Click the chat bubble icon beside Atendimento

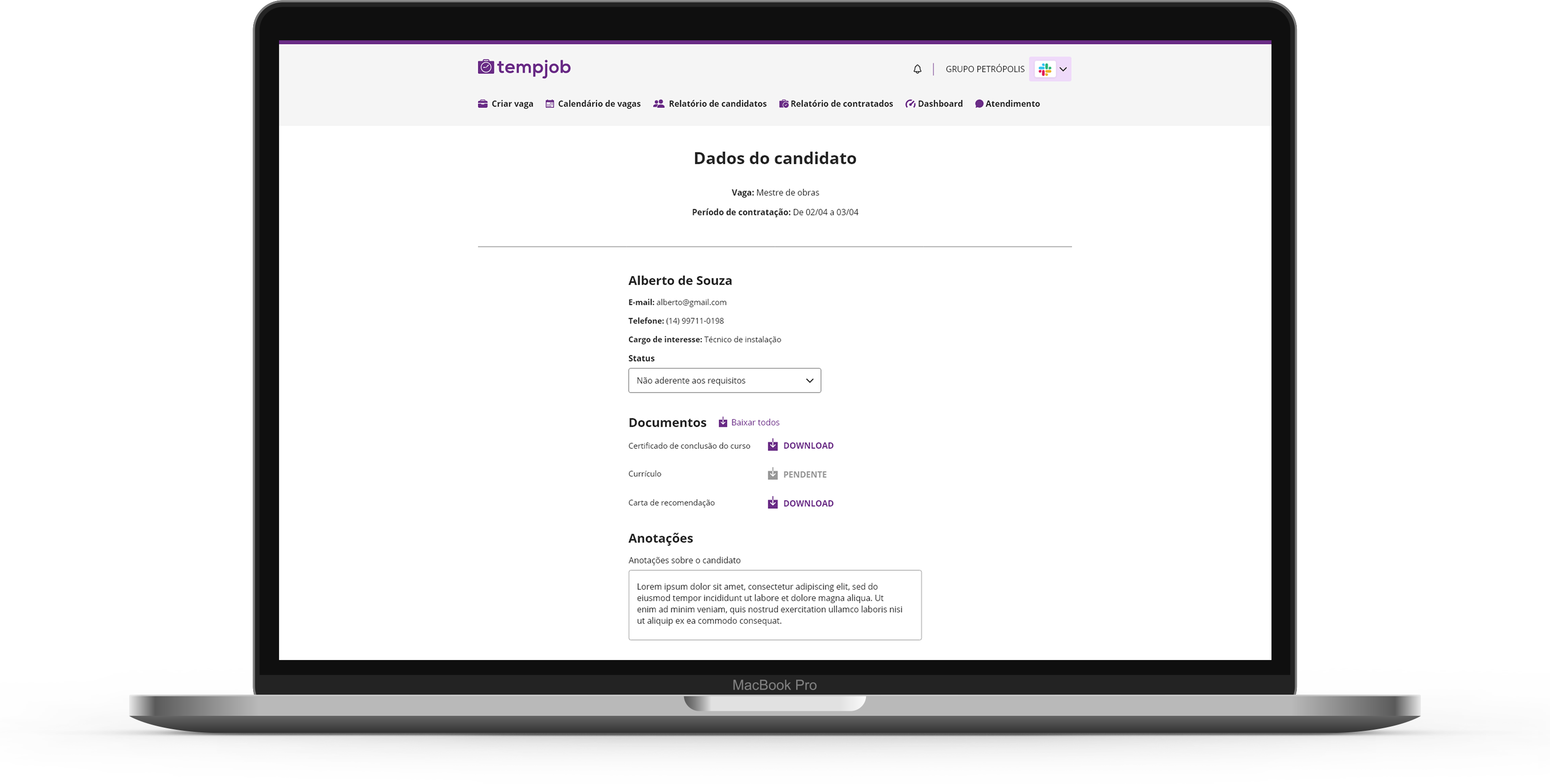pyautogui.click(x=979, y=103)
